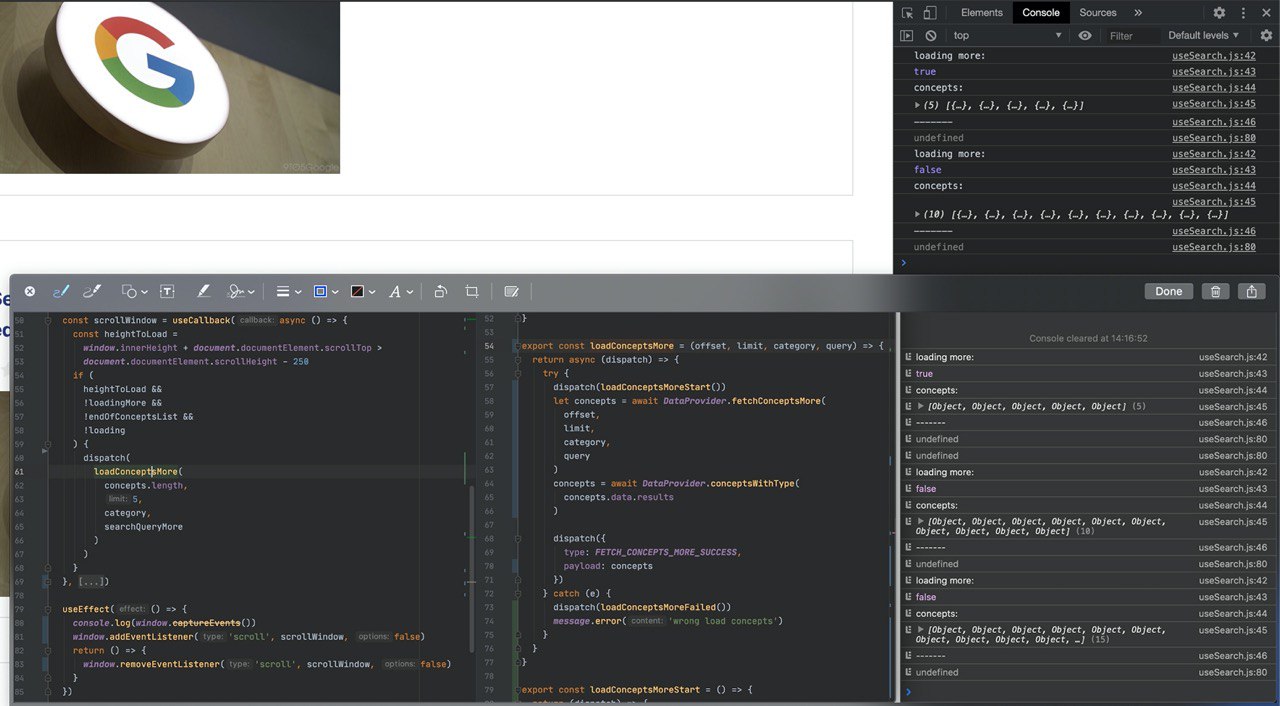Show more DevTools tabs via double chevron

(x=1138, y=13)
